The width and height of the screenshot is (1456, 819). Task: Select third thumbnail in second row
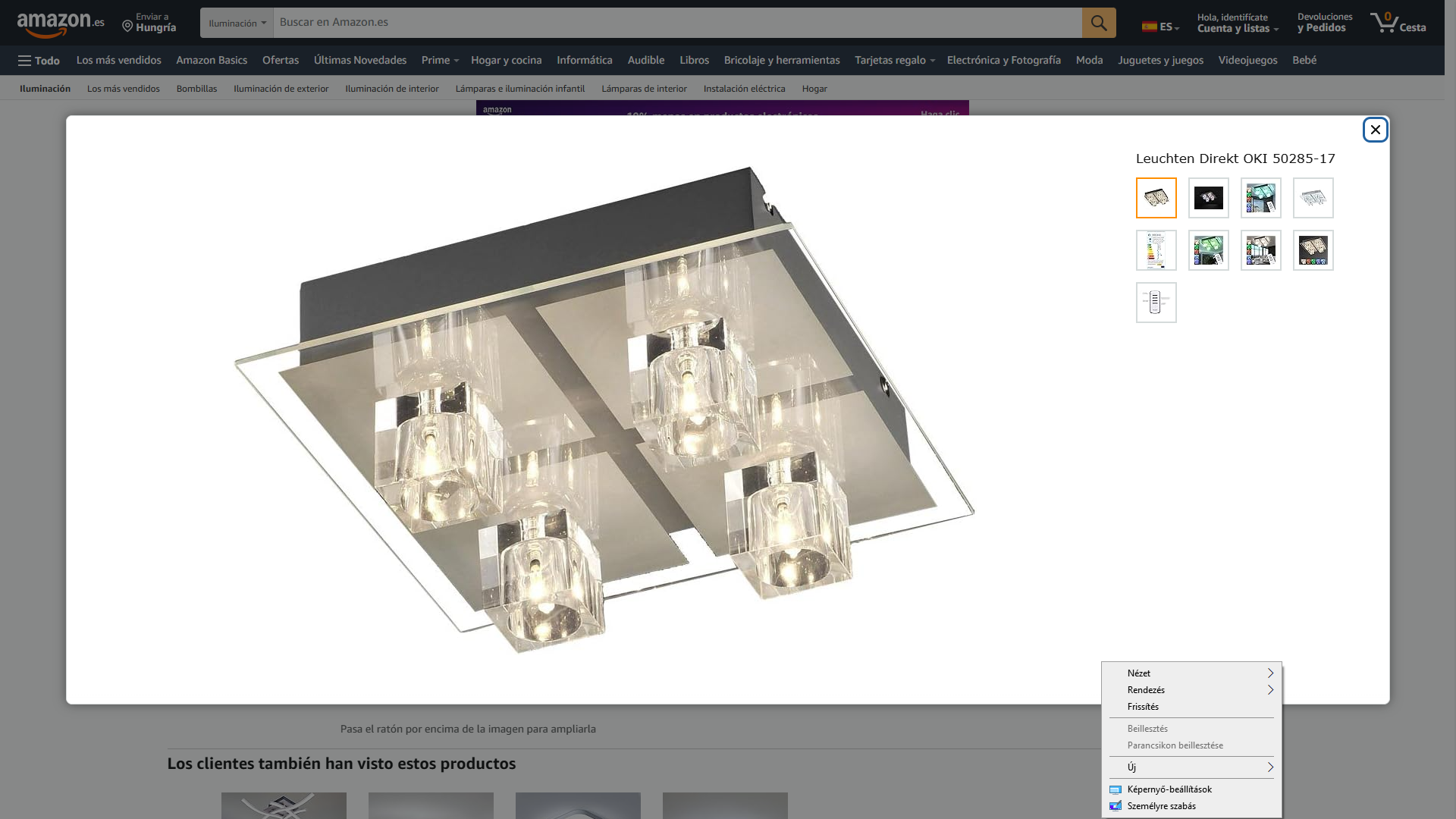point(1261,250)
